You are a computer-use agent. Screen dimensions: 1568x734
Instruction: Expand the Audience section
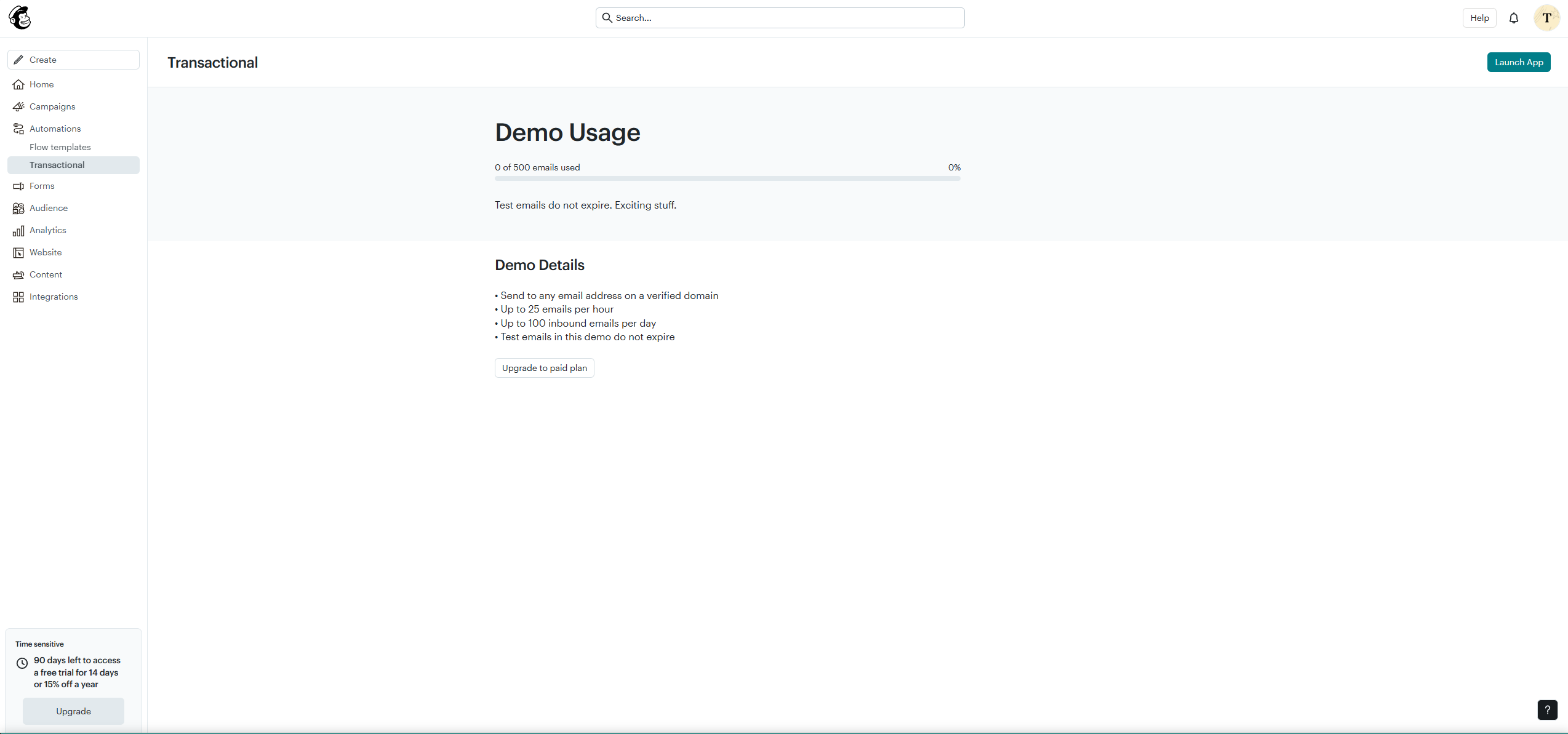(73, 208)
